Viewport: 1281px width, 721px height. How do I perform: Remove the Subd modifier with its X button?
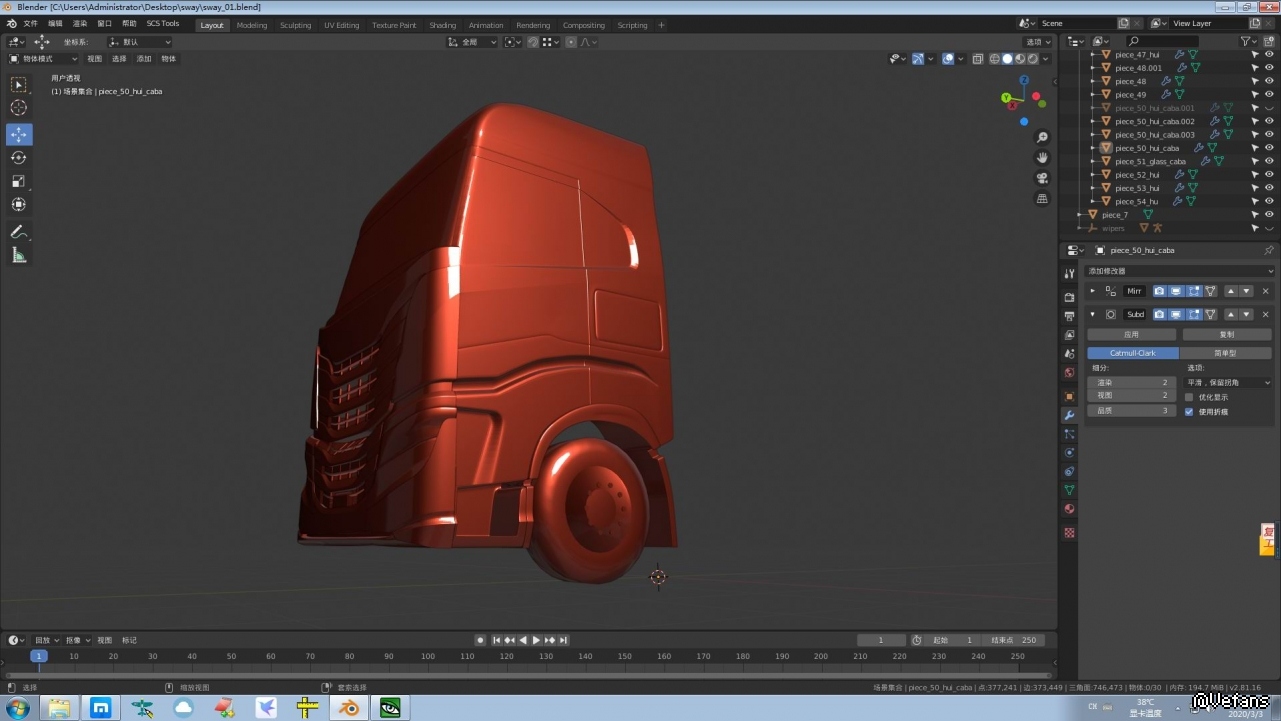point(1265,314)
